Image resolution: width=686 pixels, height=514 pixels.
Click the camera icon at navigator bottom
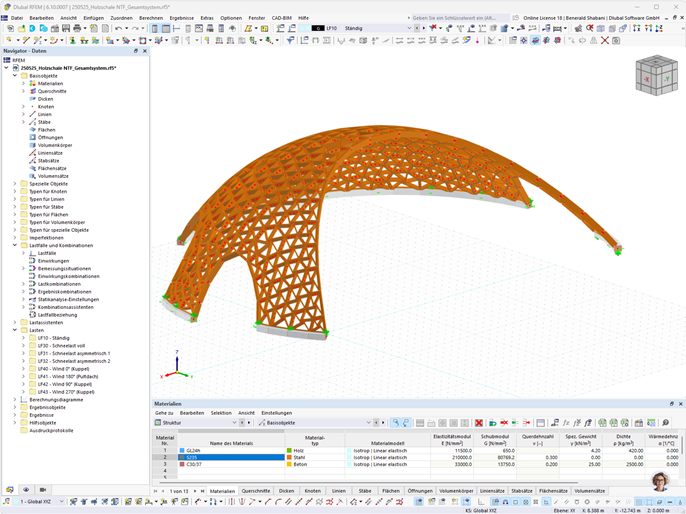pyautogui.click(x=43, y=490)
